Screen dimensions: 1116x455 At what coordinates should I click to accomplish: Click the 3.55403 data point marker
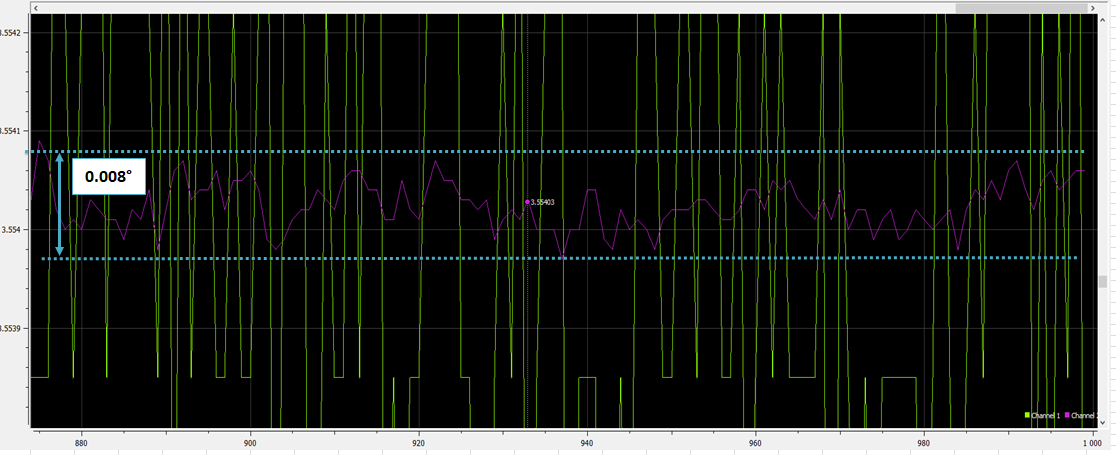[527, 202]
